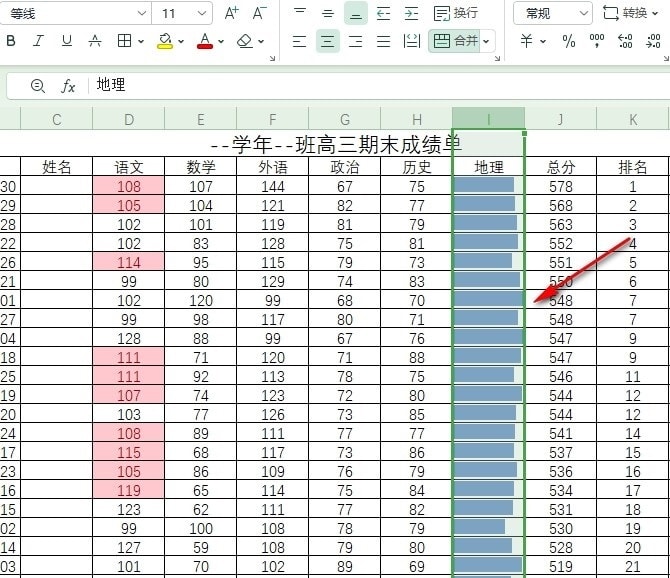Click the 姓名 header cell

pyautogui.click(x=56, y=167)
